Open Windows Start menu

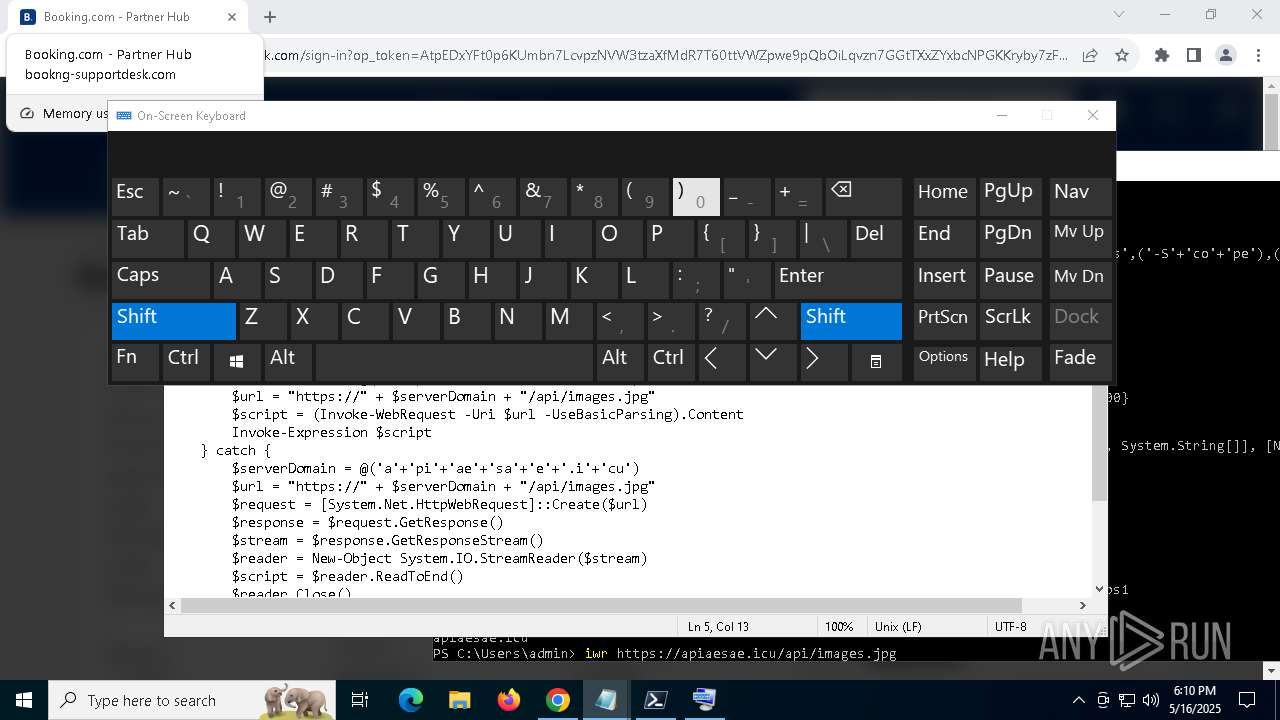tap(24, 700)
